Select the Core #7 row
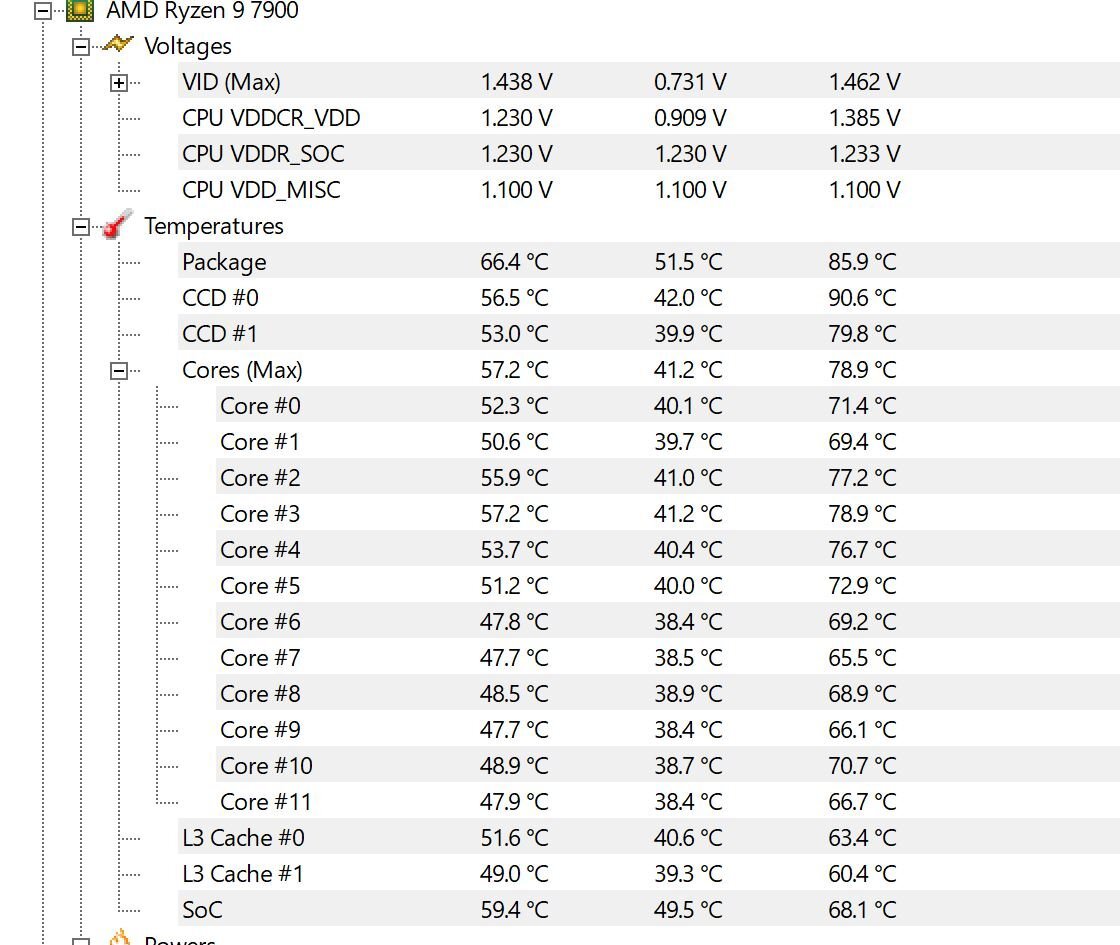This screenshot has height=945, width=1120. pos(668,657)
